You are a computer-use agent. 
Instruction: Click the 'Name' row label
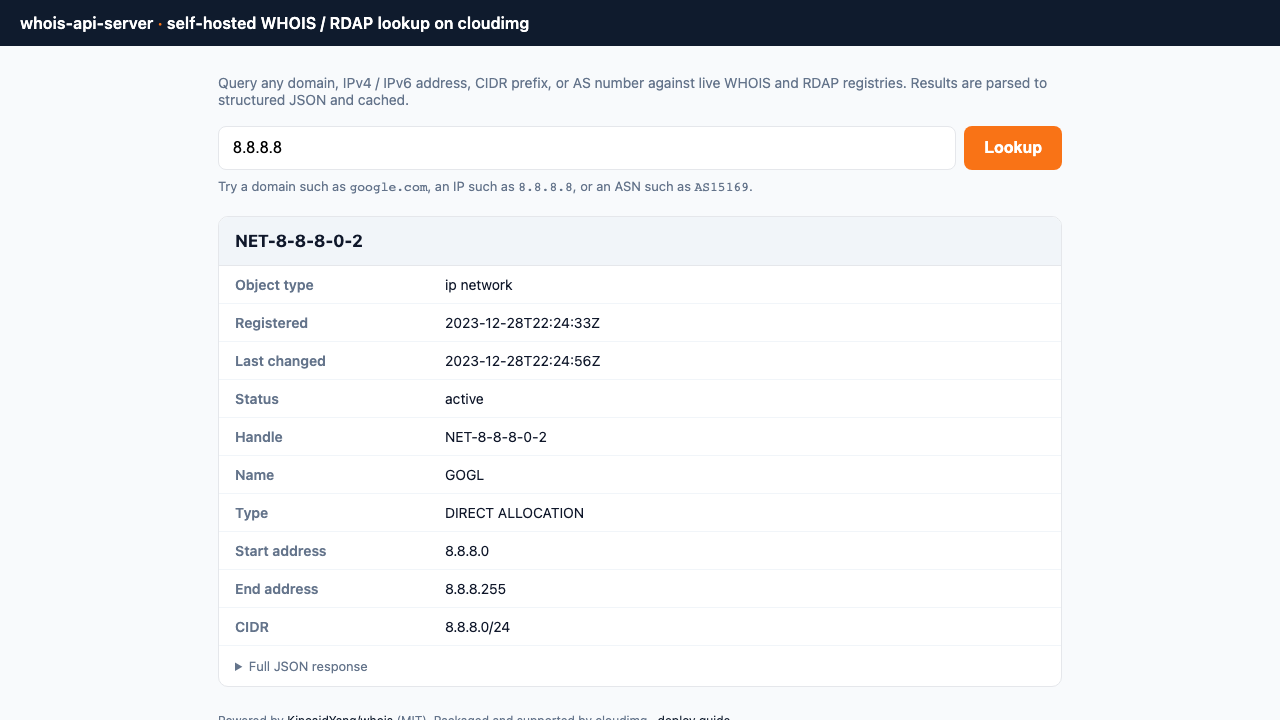254,475
